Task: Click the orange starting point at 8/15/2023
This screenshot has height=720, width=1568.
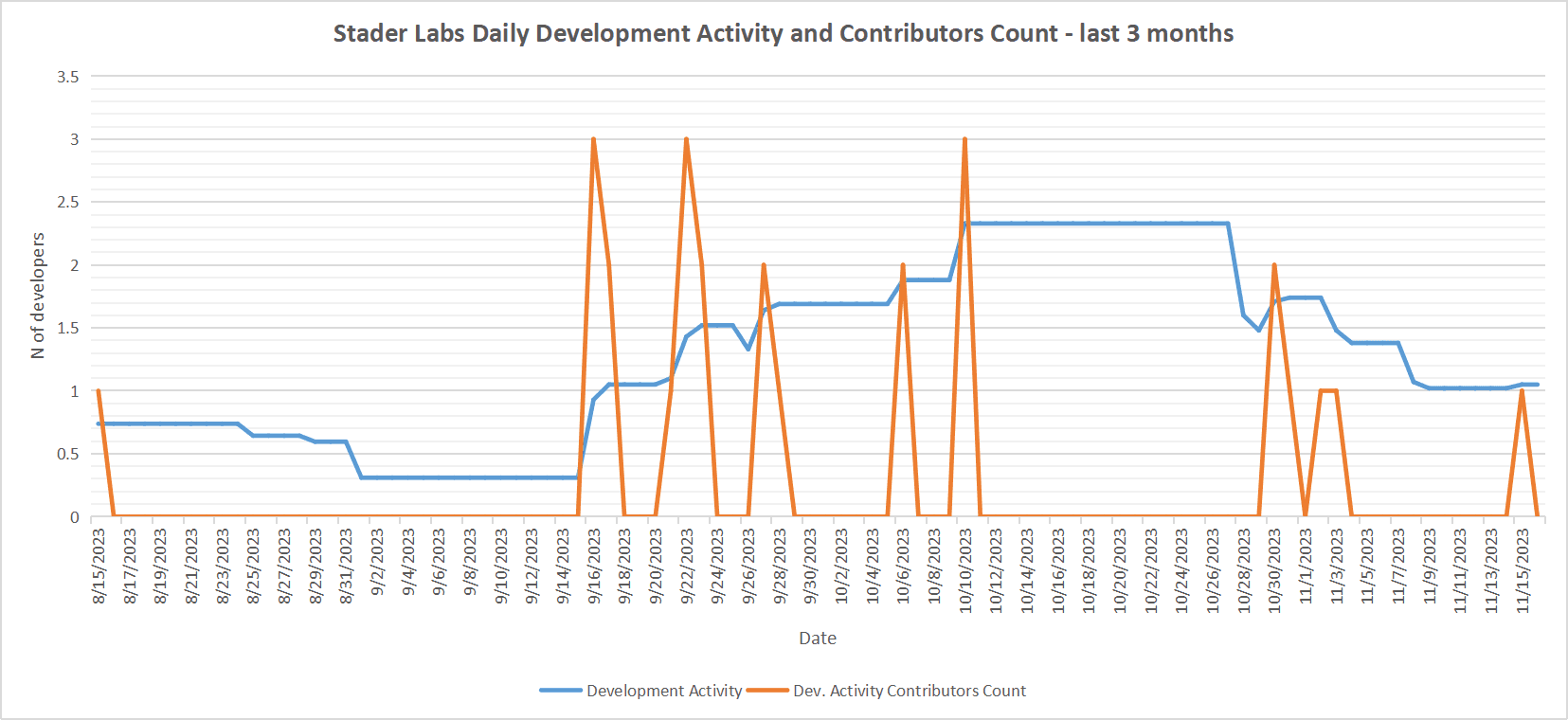Action: coord(99,391)
